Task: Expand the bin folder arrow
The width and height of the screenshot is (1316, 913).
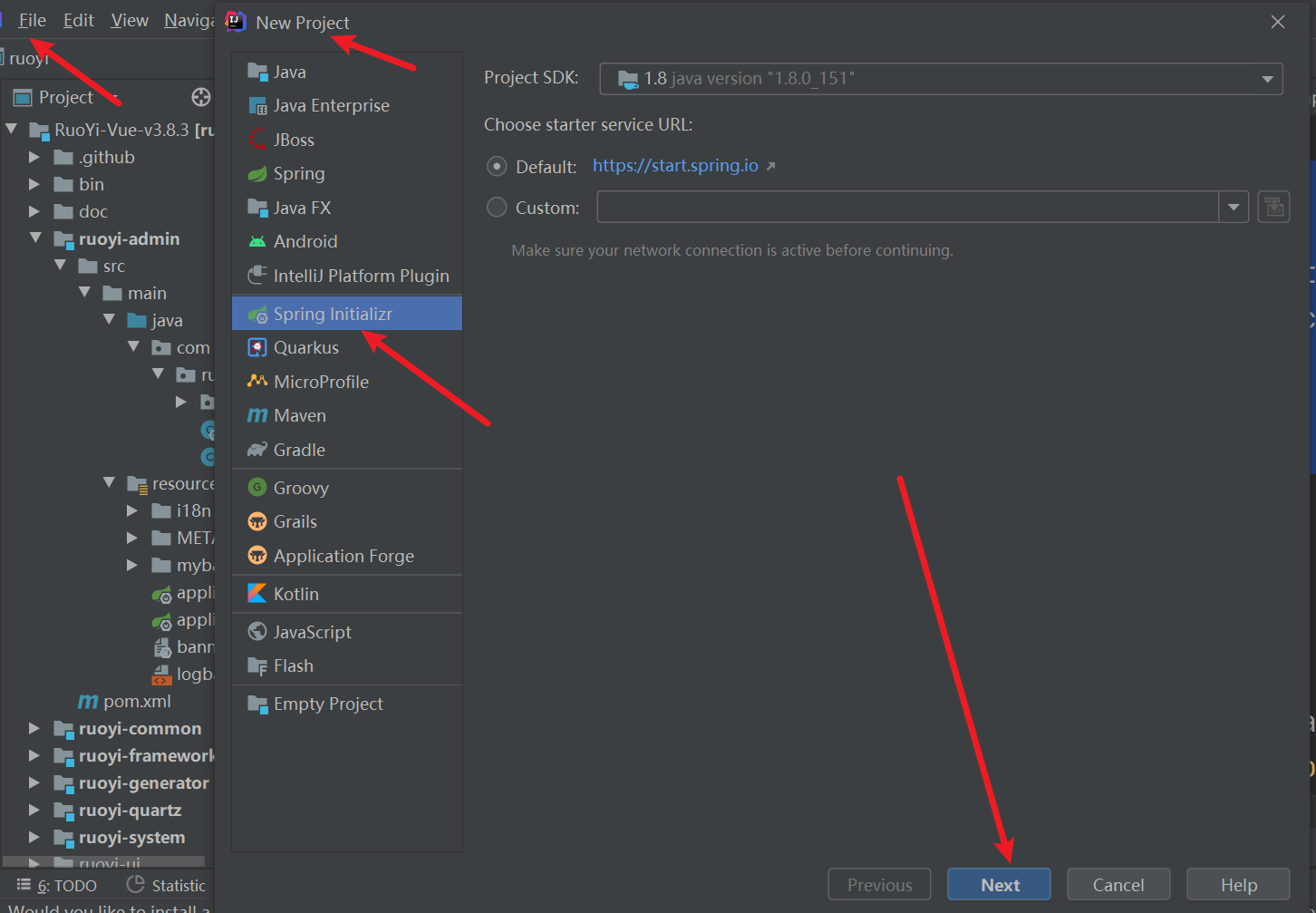Action: 34,184
